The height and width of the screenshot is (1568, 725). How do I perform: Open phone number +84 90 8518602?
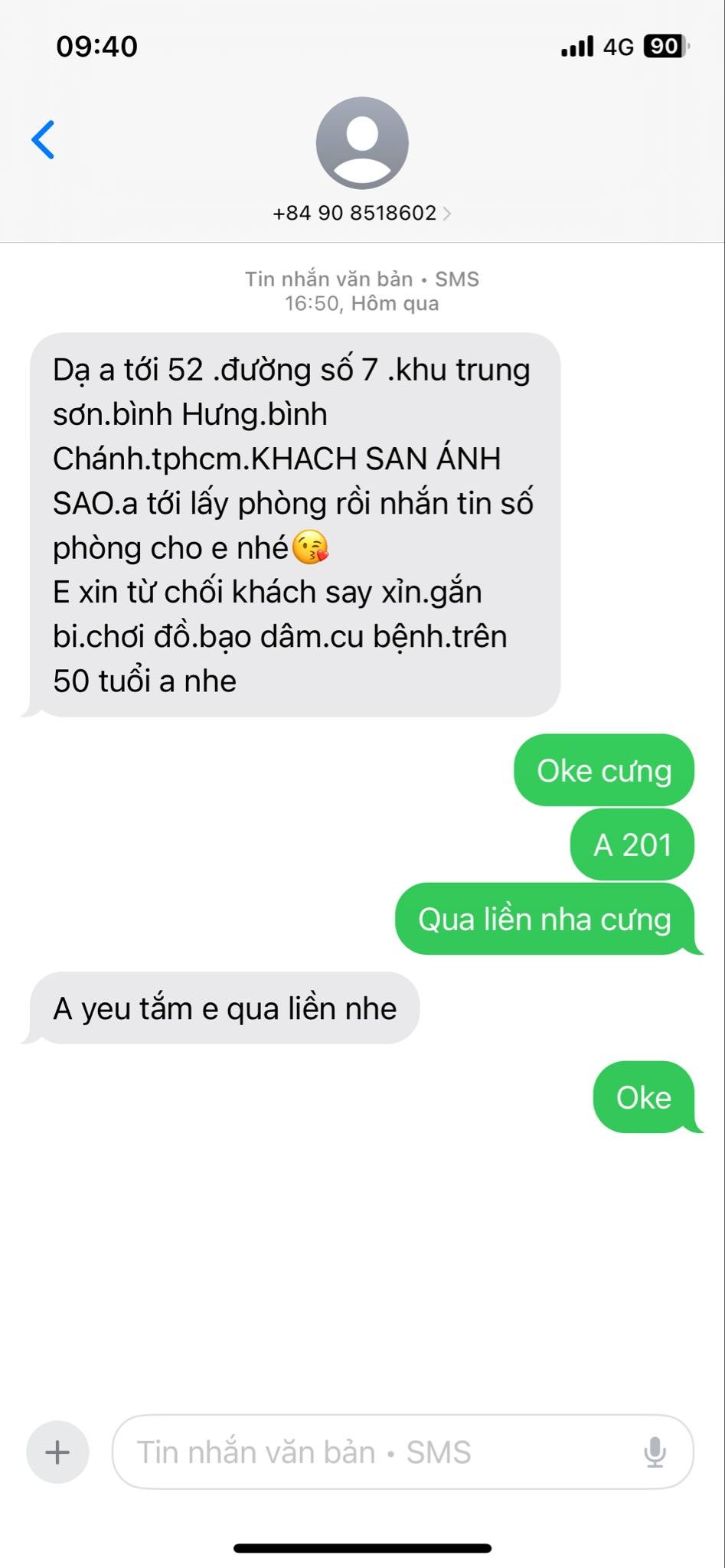coord(354,213)
